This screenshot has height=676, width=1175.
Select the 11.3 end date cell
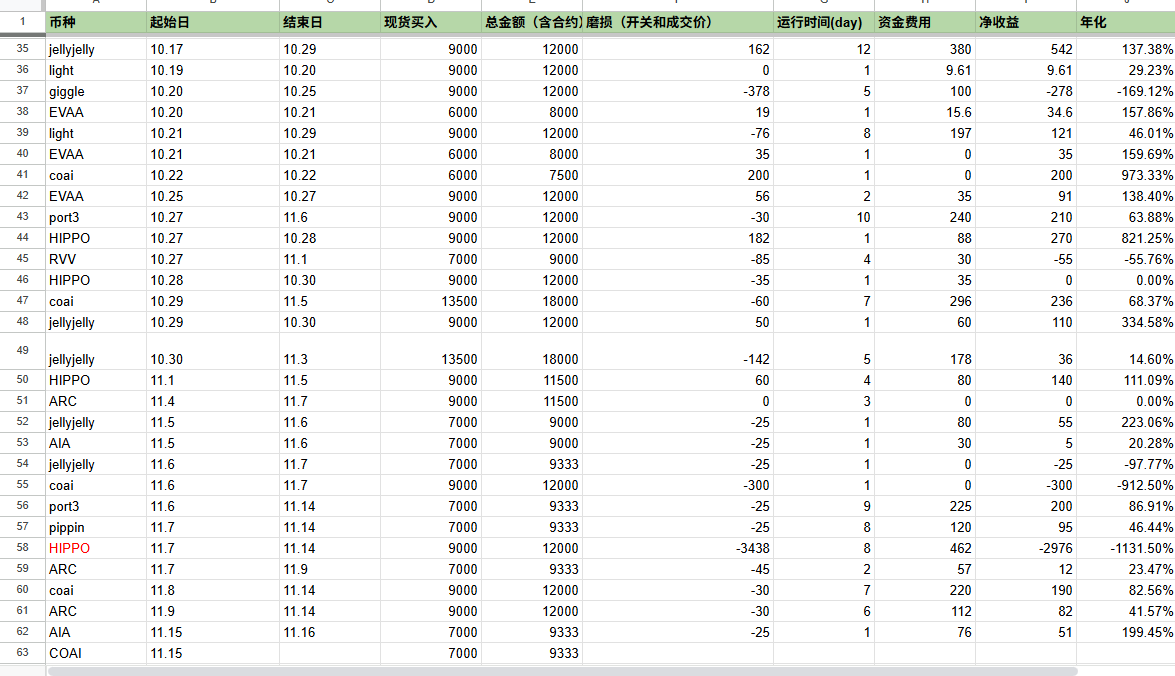pos(330,351)
